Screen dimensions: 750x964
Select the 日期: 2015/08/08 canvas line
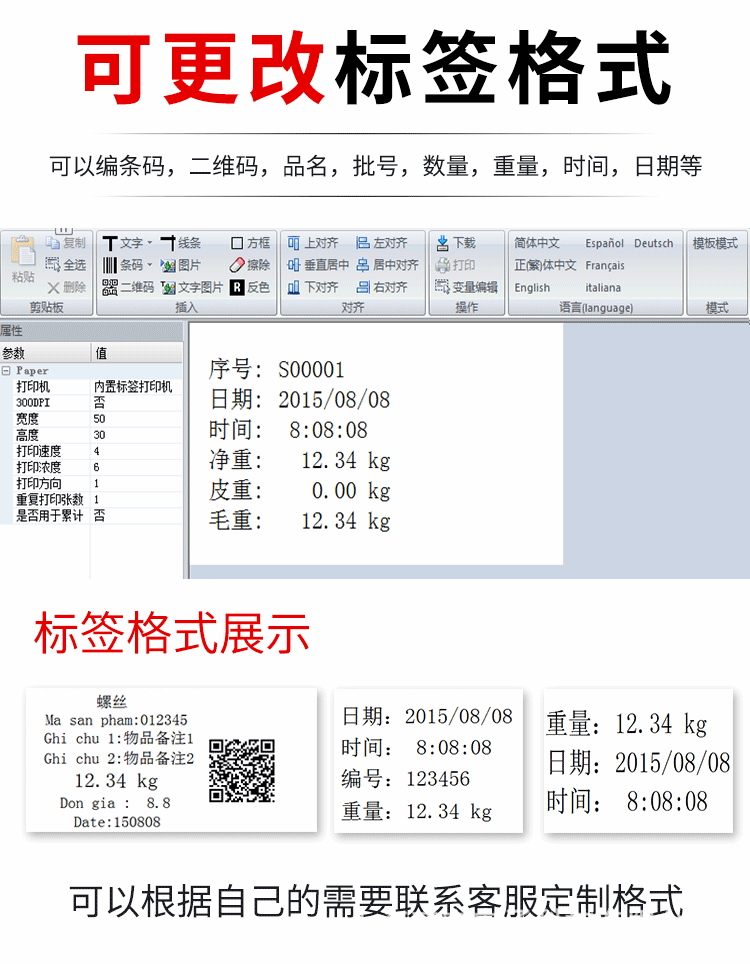[299, 400]
